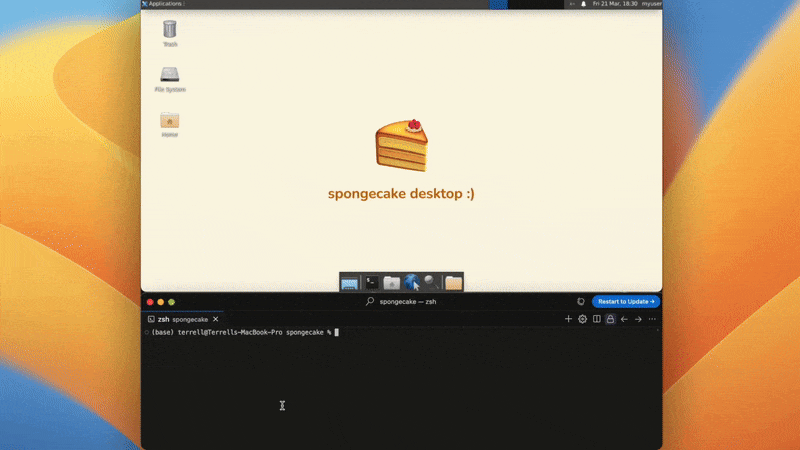This screenshot has height=450, width=800.
Task: Open the more actions ellipsis menu
Action: [652, 319]
